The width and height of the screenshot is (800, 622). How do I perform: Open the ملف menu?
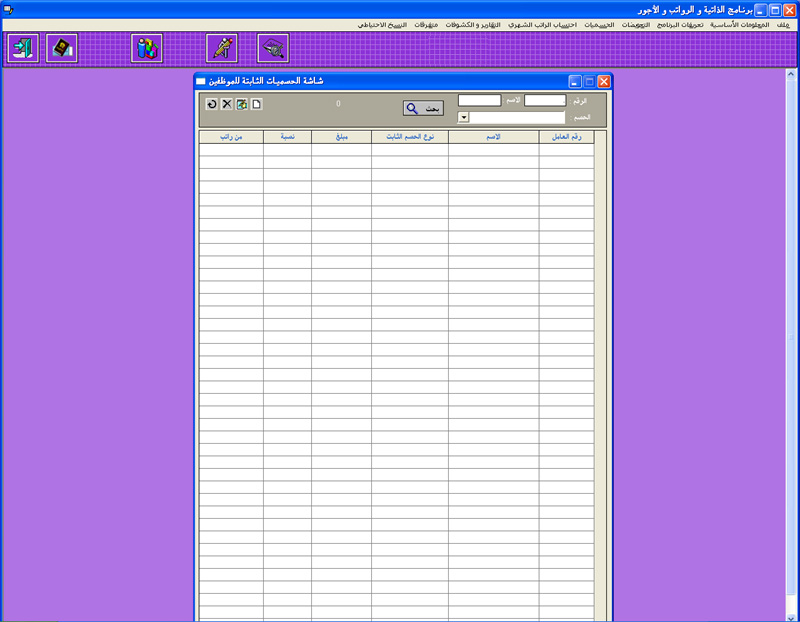[x=782, y=23]
